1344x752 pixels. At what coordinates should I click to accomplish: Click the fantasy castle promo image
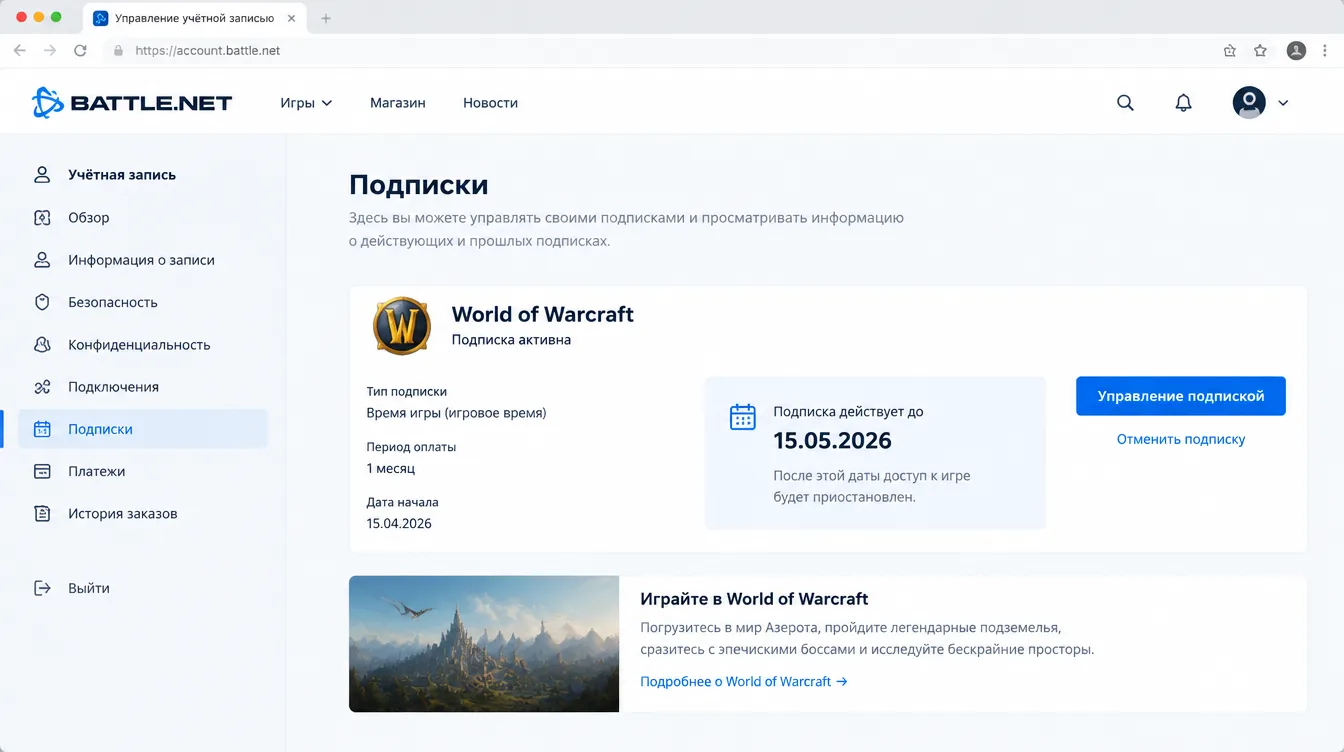coord(484,644)
